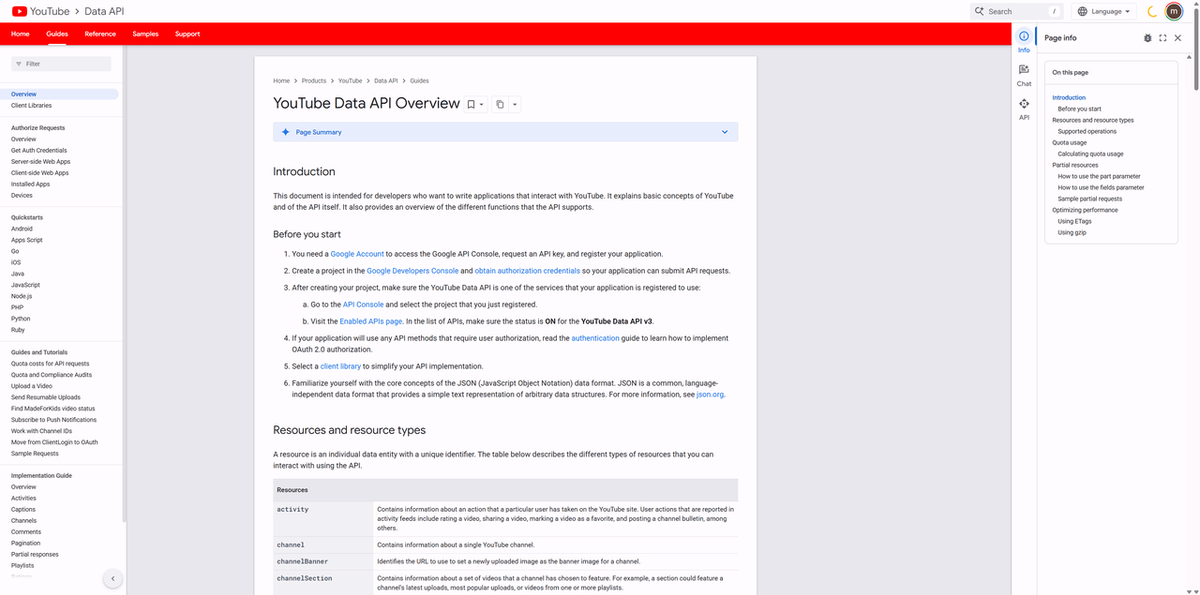Open the user account avatar menu
Screen dimensions: 1200x595
pyautogui.click(x=1174, y=11)
